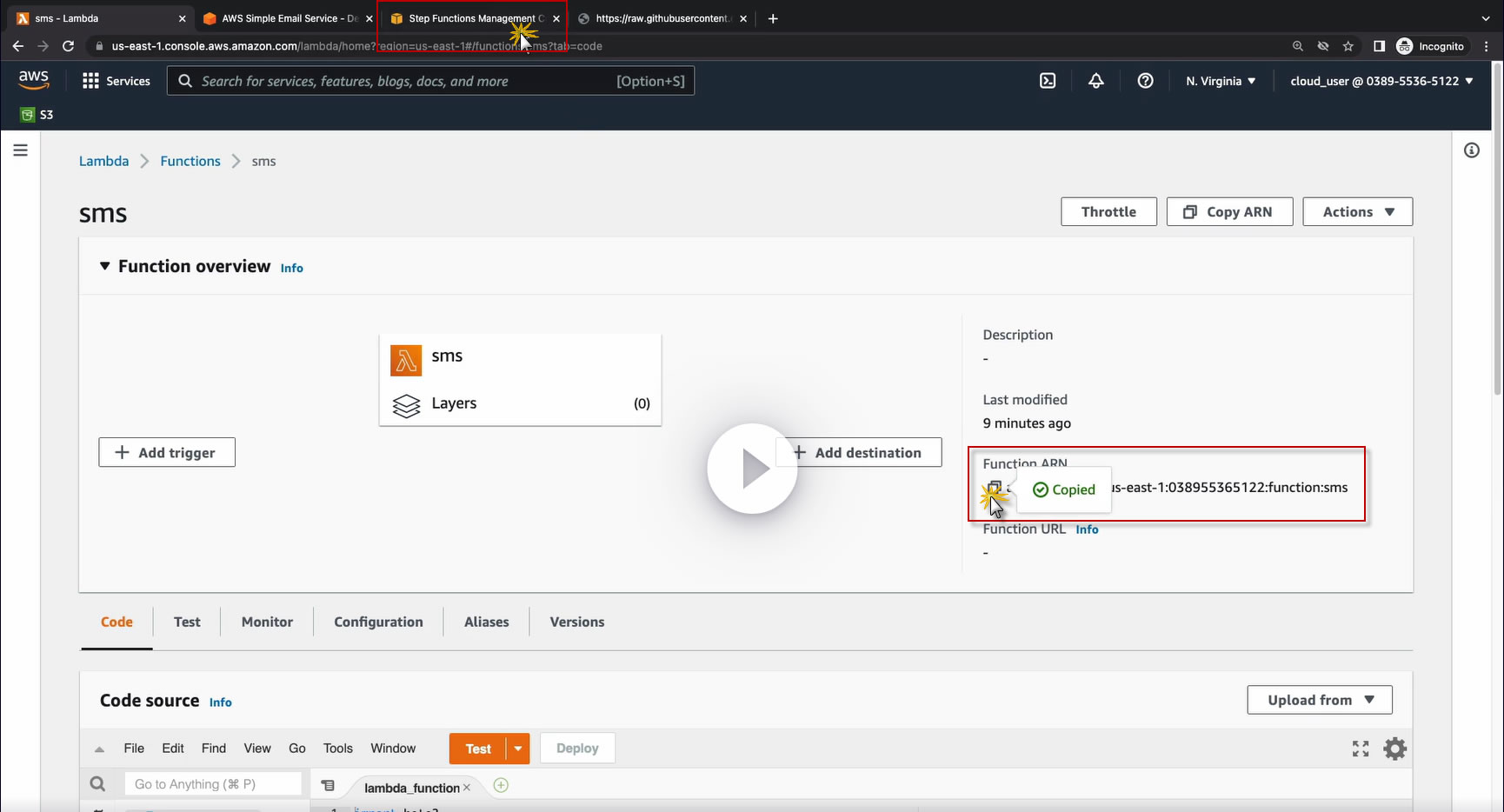This screenshot has height=812, width=1504.
Task: Open the Function URL Info link
Action: [x=1087, y=529]
